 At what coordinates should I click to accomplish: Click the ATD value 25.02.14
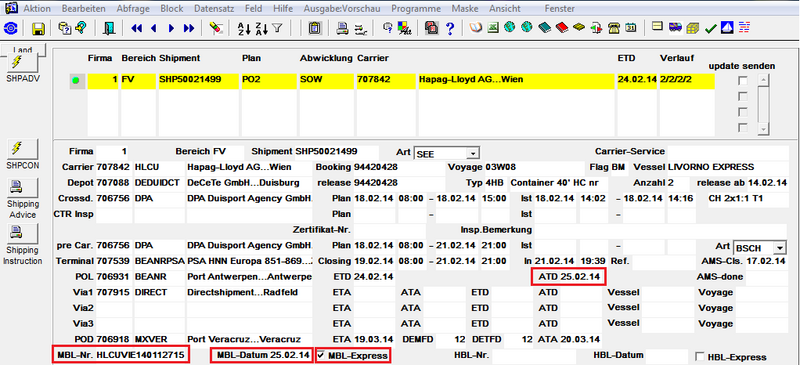pyautogui.click(x=581, y=277)
